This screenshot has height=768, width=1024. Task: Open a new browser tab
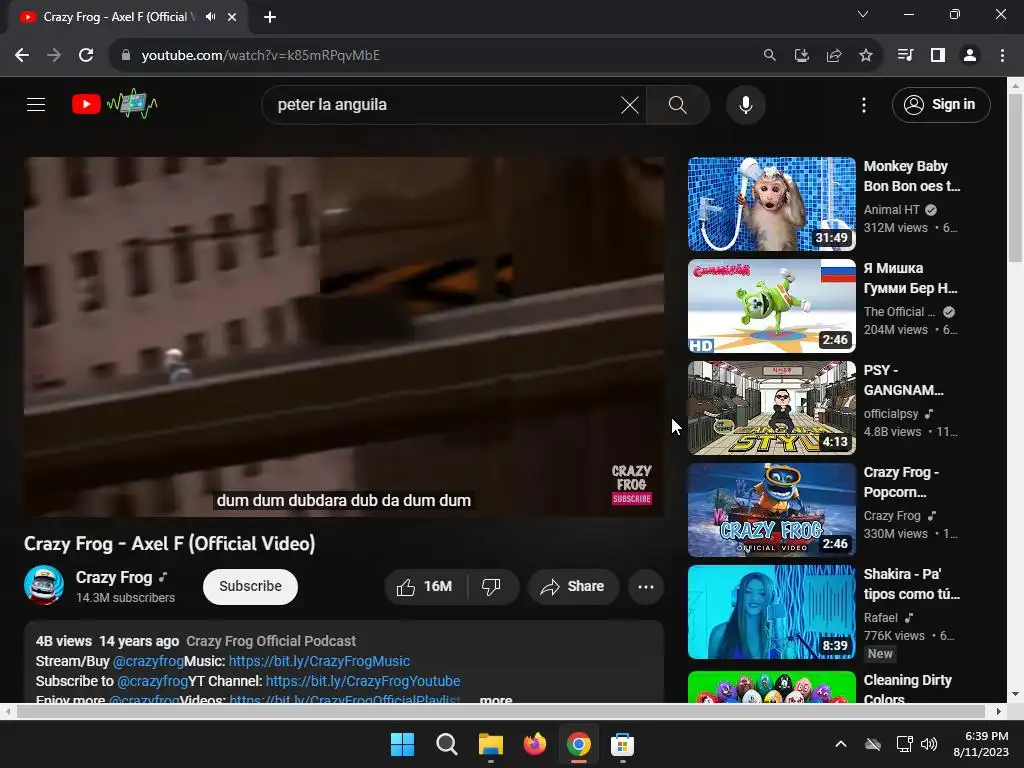270,17
